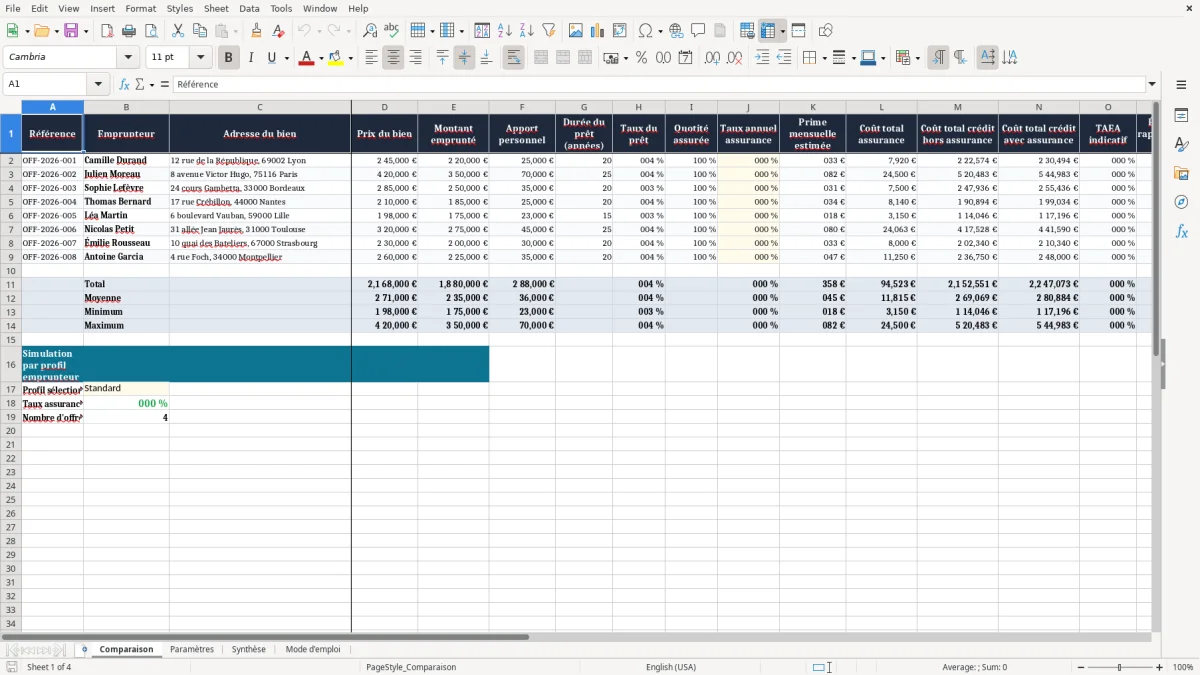Screen dimensions: 1200x675
Task: Expand the formula bar arrow
Action: click(1152, 84)
